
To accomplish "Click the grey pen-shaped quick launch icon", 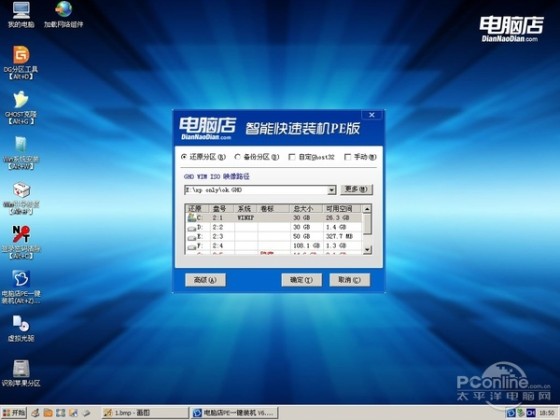I will [86, 413].
